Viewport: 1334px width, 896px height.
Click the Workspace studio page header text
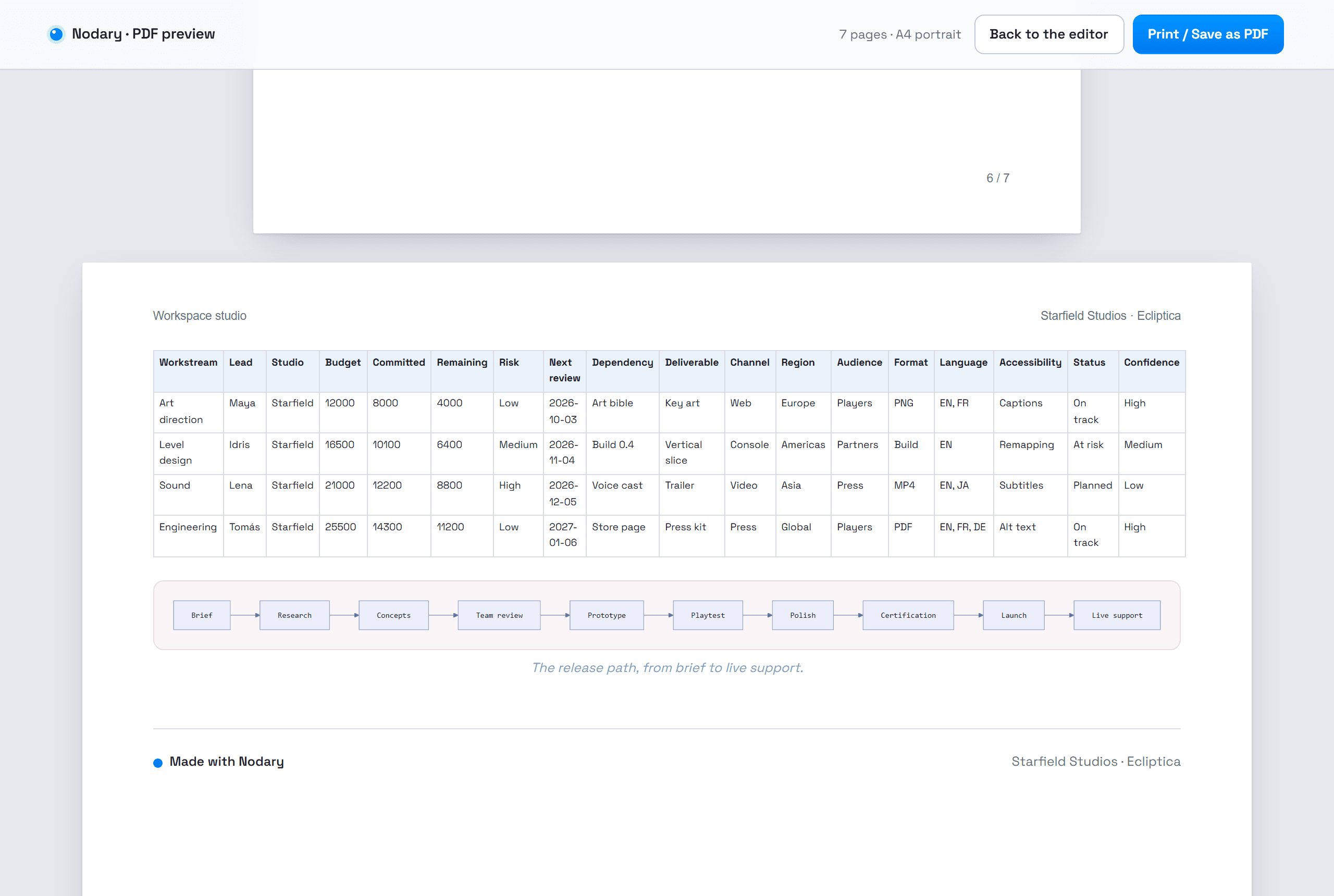[x=200, y=316]
